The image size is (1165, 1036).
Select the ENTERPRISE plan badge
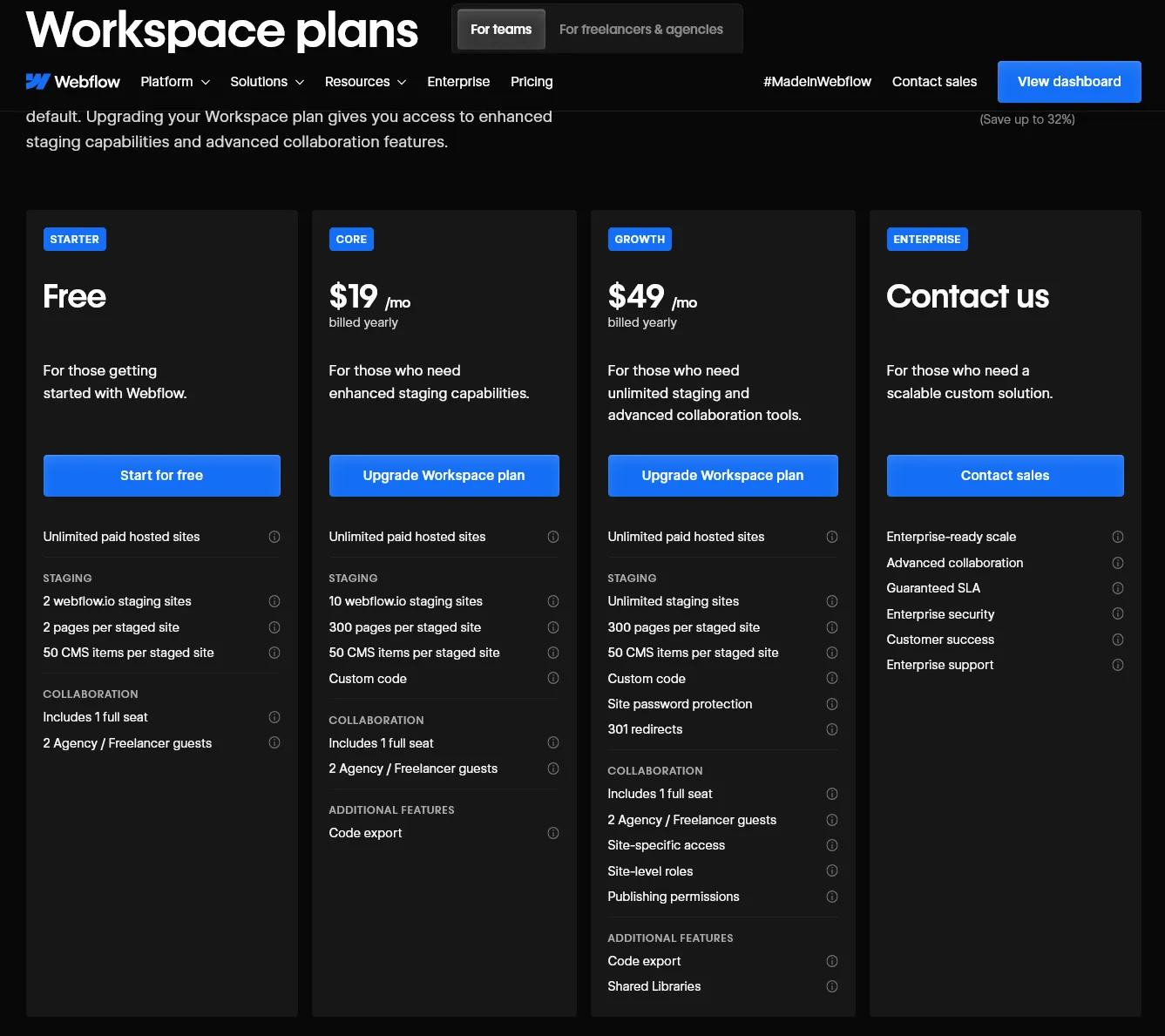click(927, 240)
